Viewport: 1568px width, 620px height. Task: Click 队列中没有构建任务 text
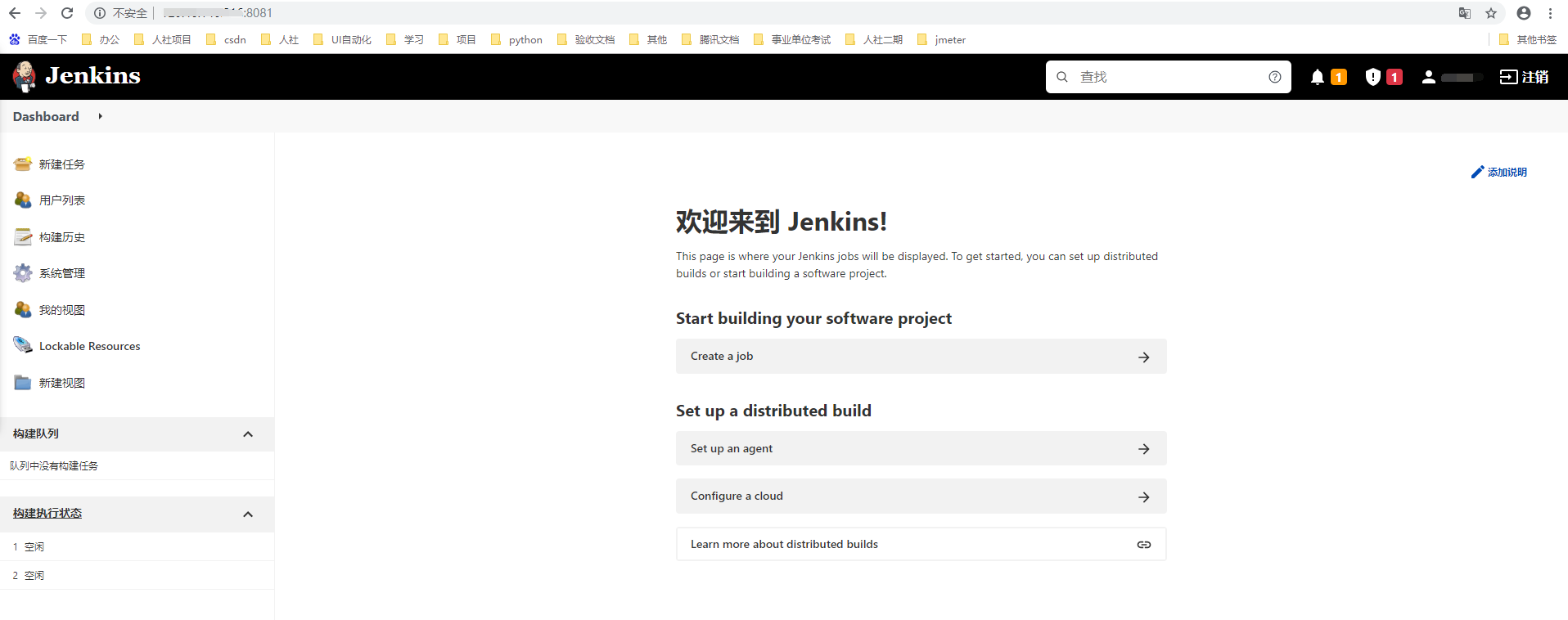[x=54, y=465]
